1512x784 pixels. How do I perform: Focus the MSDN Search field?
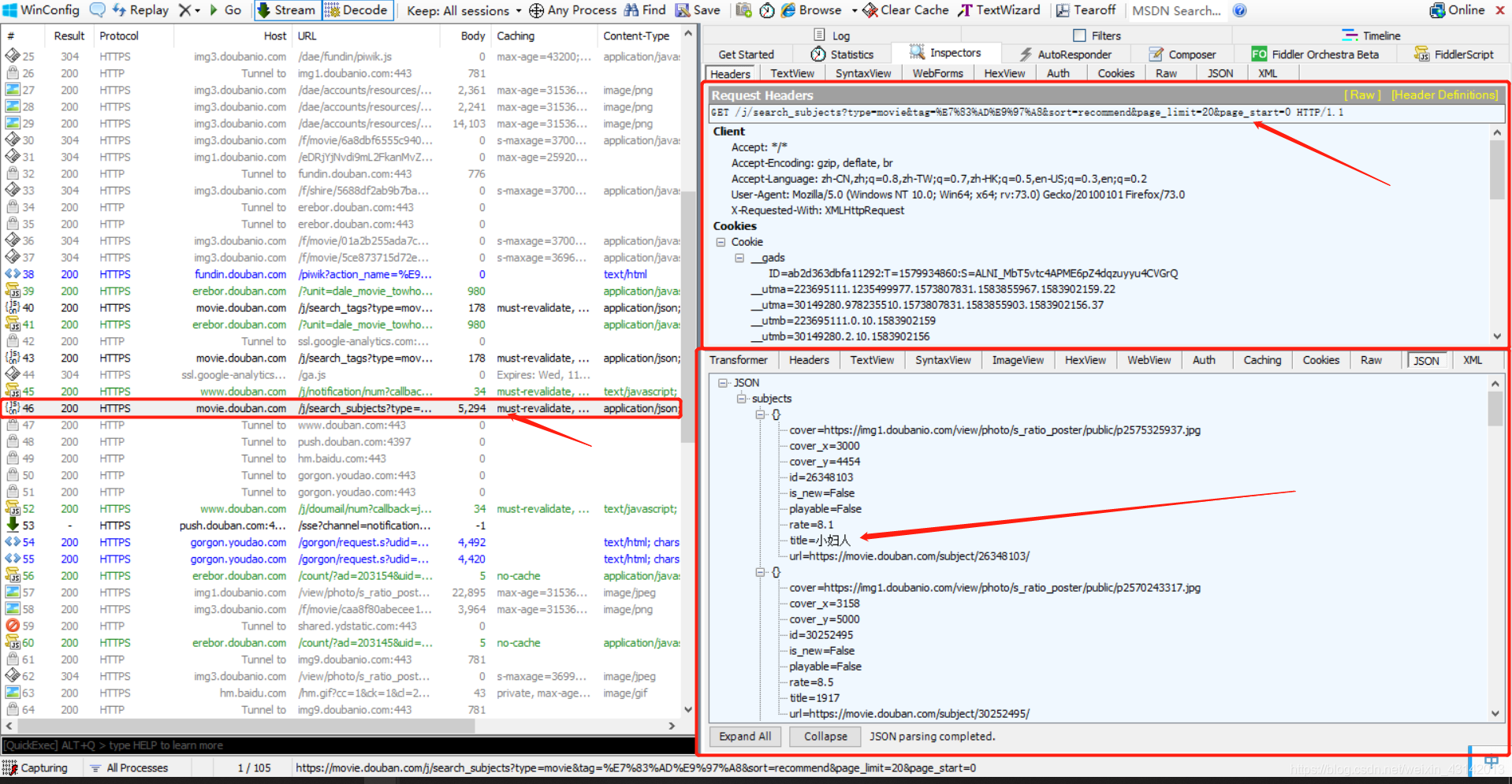pos(1176,10)
